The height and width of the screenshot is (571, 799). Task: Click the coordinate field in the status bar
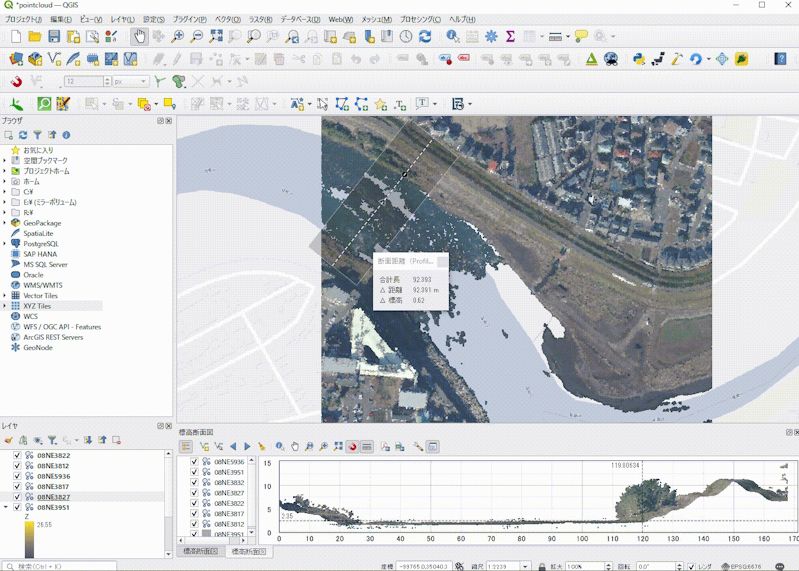click(x=423, y=566)
